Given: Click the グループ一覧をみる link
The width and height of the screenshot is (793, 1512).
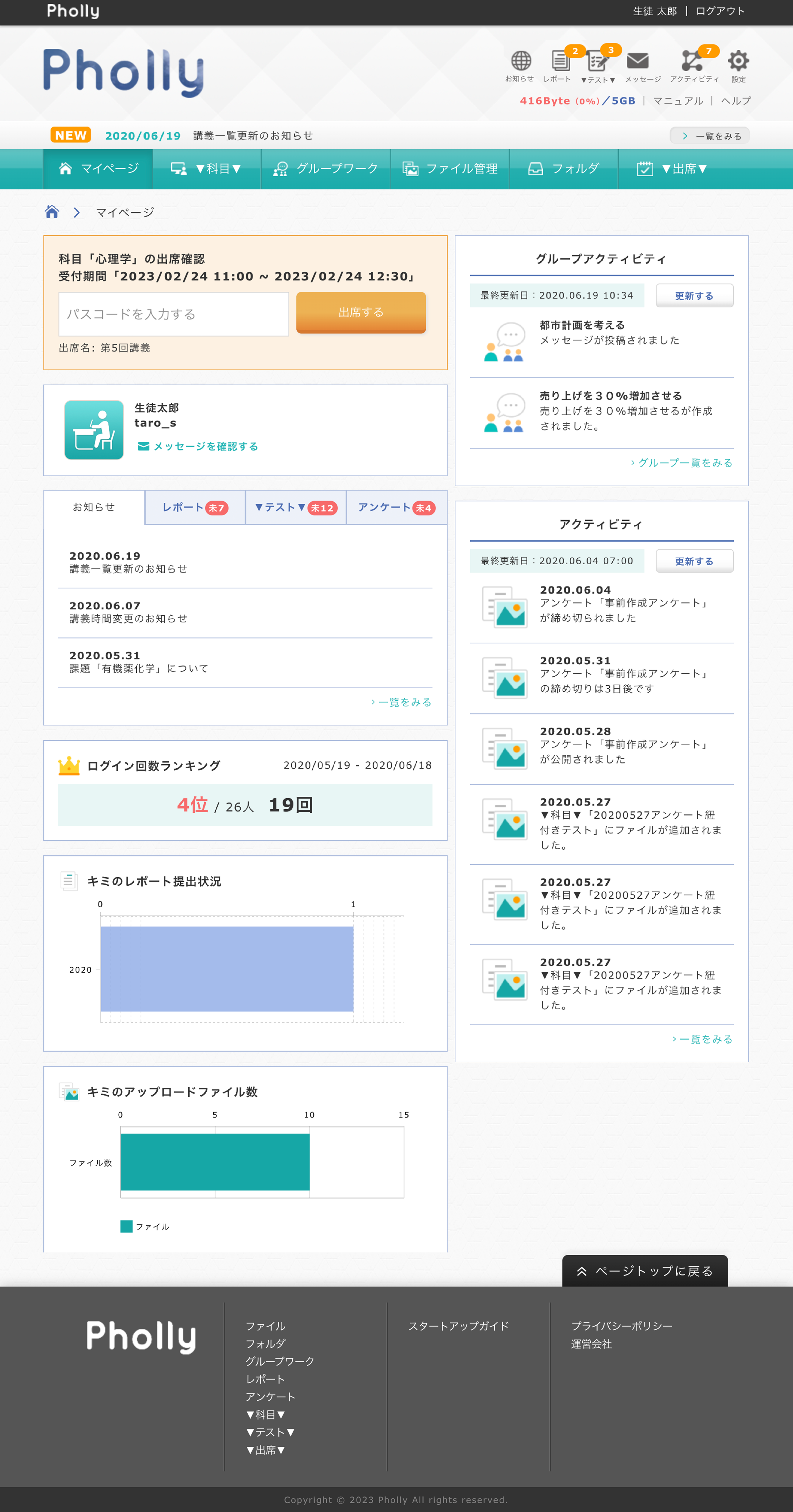Looking at the screenshot, I should coord(682,463).
